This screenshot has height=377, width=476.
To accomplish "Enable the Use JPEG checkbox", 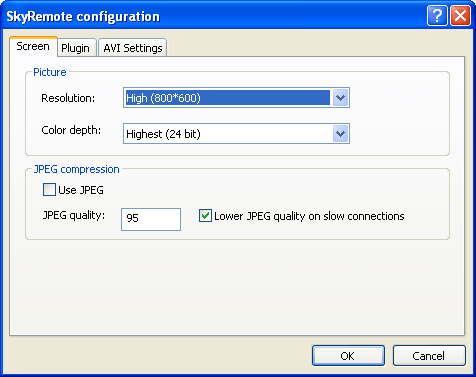I will tap(49, 190).
